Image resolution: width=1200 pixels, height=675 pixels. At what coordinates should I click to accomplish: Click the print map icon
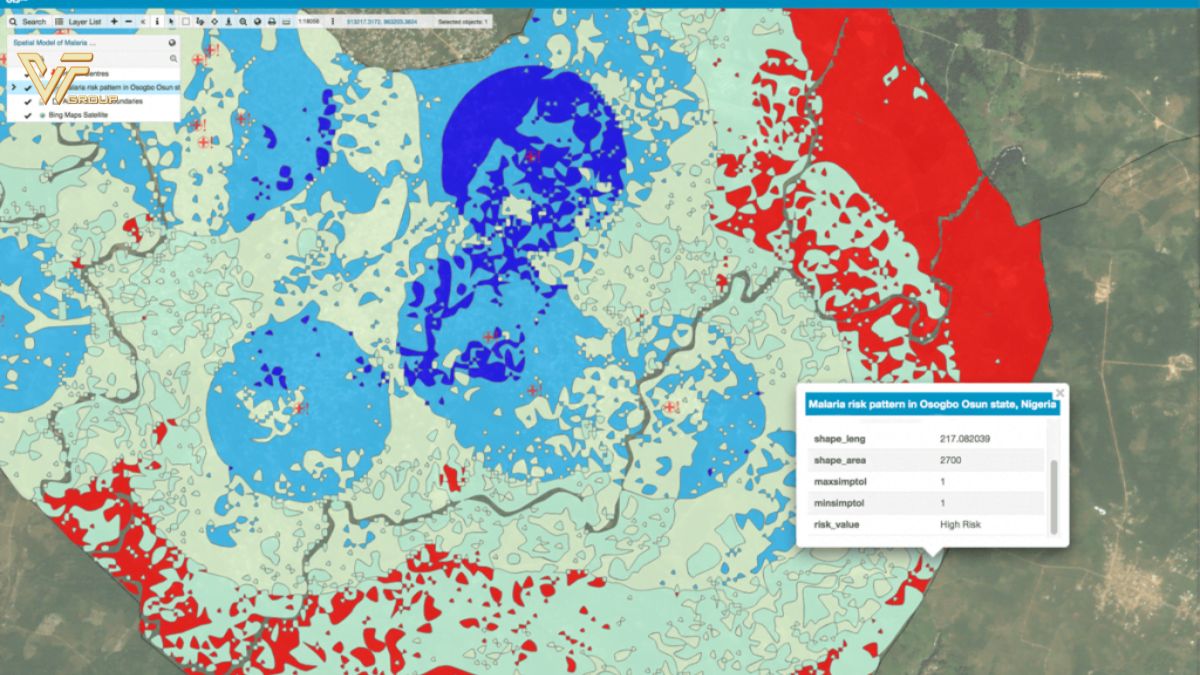(x=271, y=21)
